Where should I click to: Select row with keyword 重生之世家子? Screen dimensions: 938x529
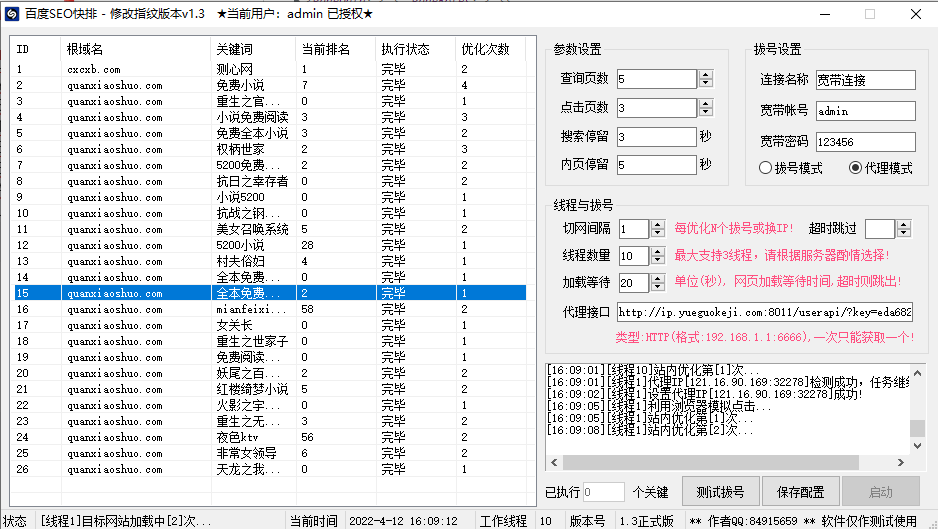(269, 341)
